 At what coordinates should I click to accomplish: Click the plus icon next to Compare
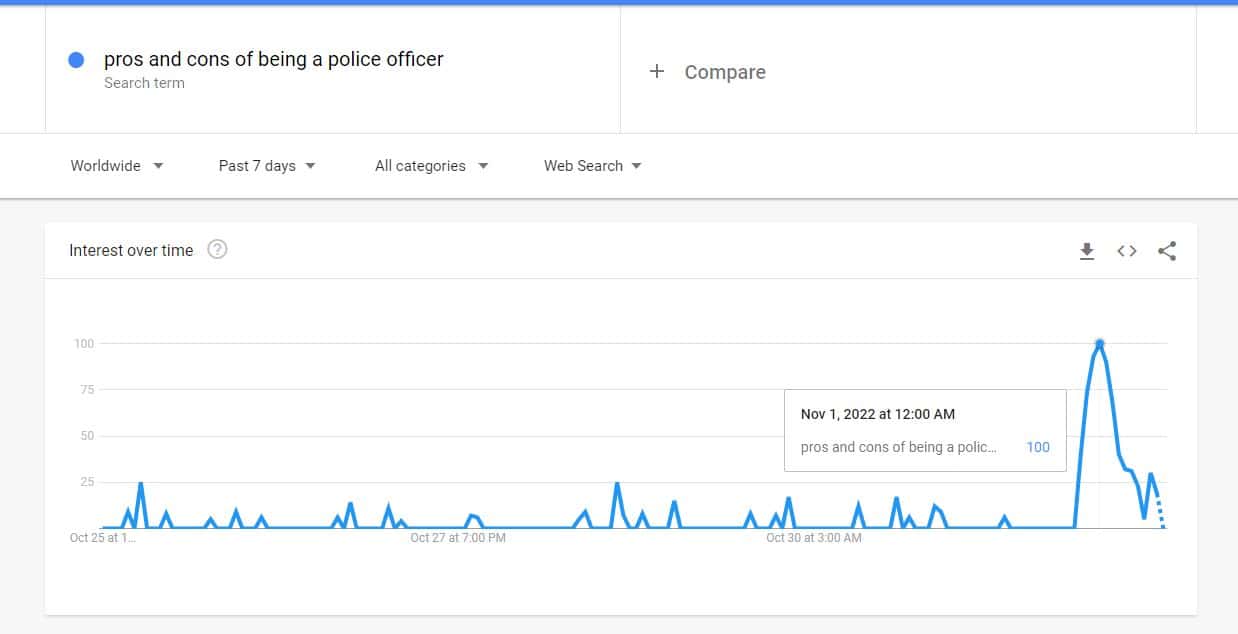coord(657,71)
